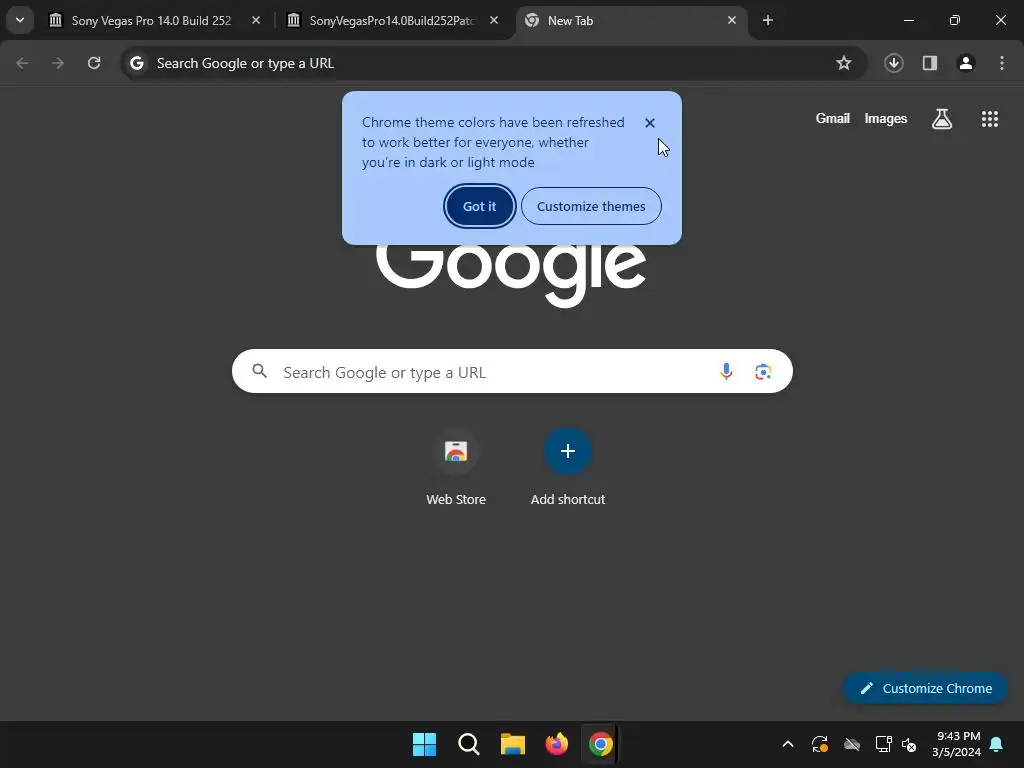Click the OneDrive cloud tray icon
Image resolution: width=1024 pixels, height=768 pixels.
point(852,744)
